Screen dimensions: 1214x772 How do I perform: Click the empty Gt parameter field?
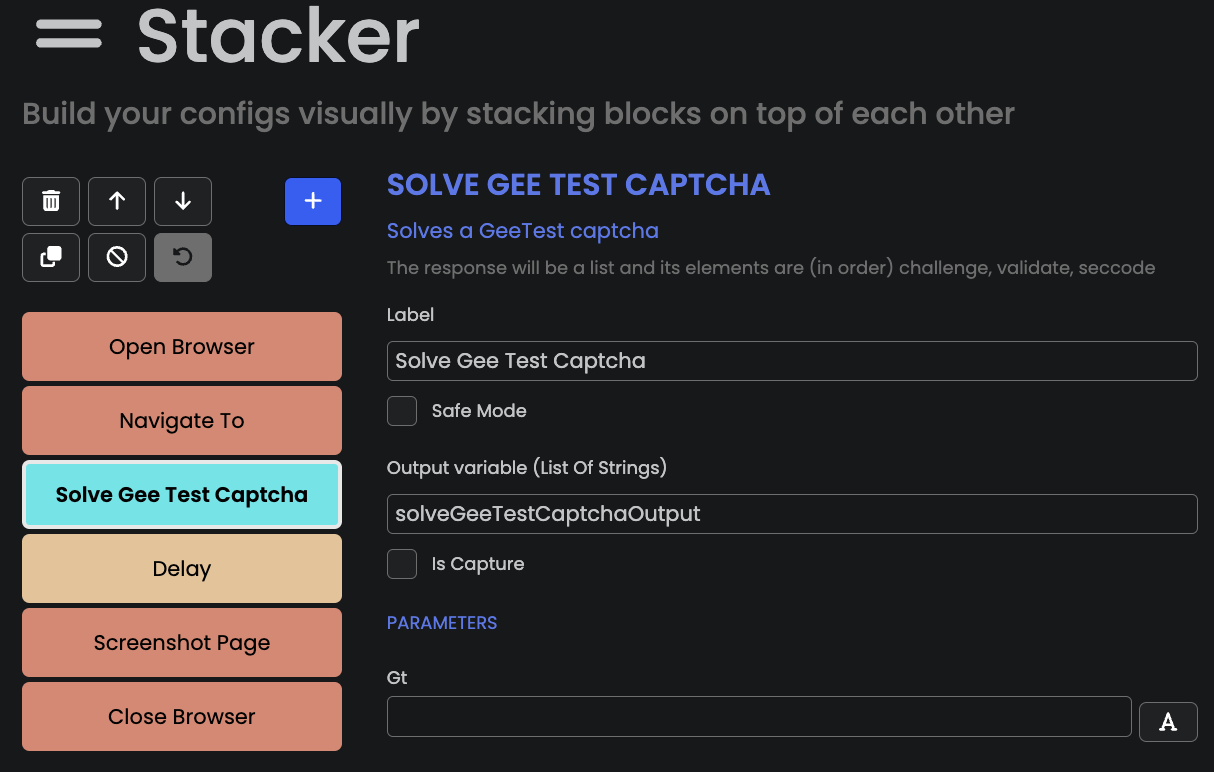tap(759, 717)
